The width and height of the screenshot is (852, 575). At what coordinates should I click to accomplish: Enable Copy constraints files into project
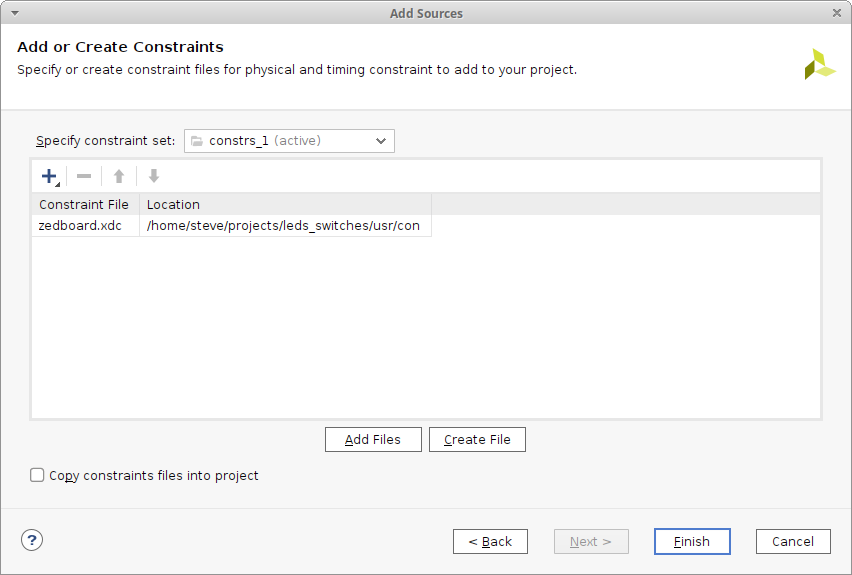pos(38,476)
